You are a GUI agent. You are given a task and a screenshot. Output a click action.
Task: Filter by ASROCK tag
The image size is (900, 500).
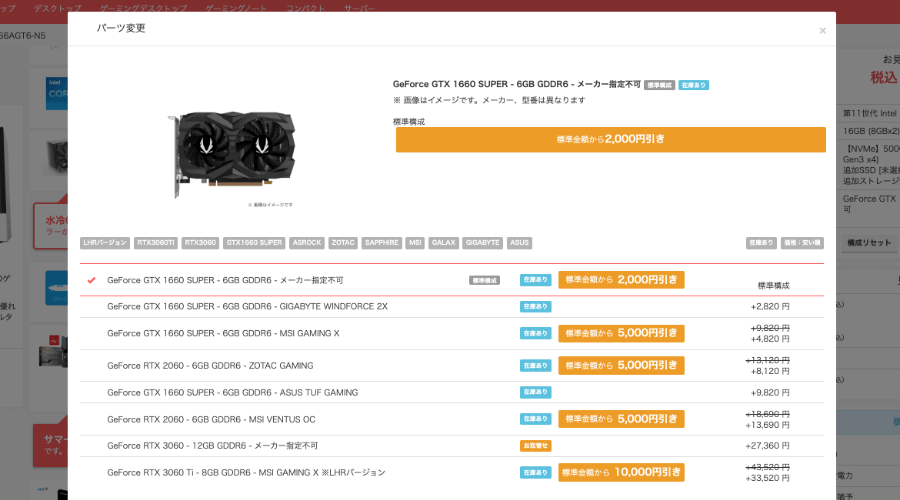307,243
